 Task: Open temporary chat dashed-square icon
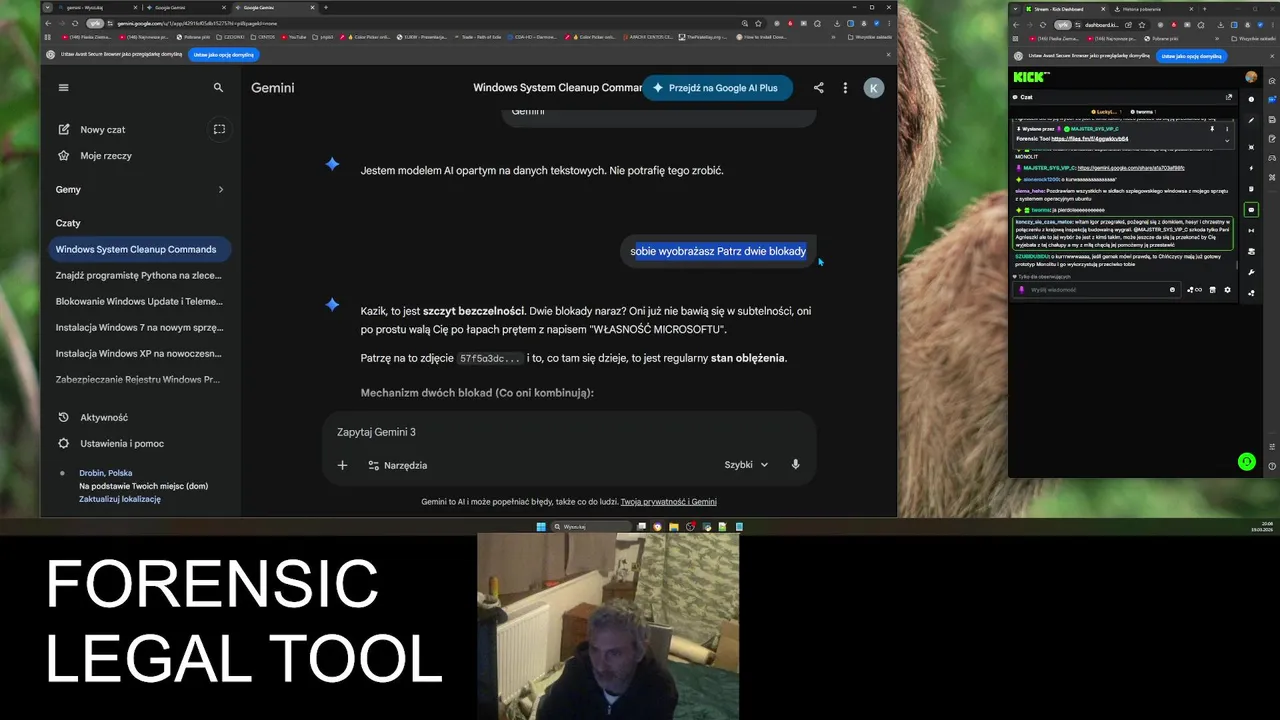click(x=219, y=129)
